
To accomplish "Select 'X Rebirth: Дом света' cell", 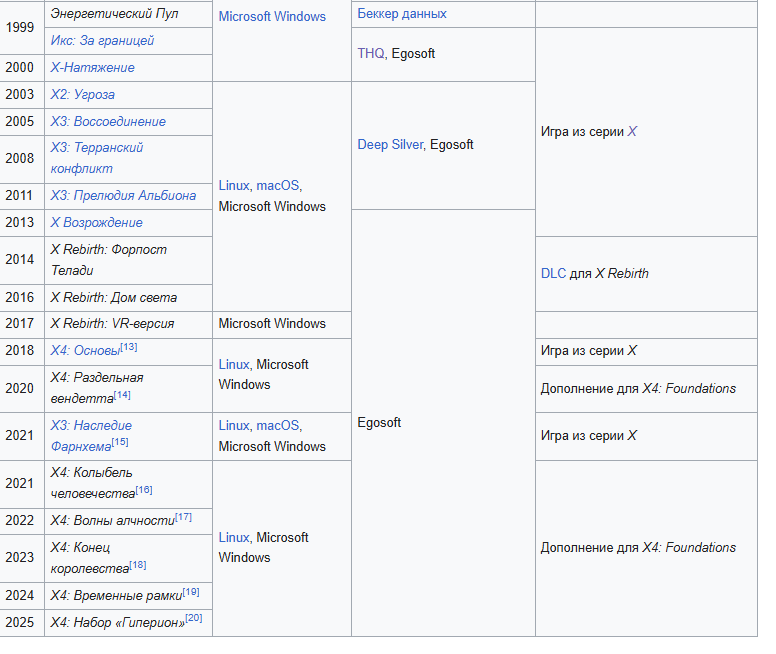I will coord(129,298).
